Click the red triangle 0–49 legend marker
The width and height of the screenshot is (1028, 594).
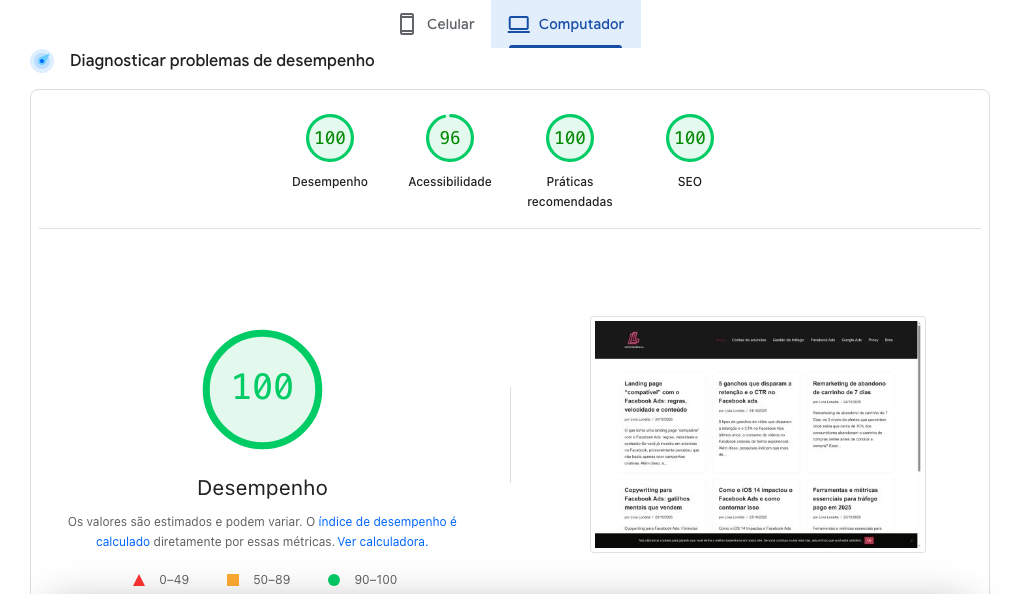click(x=139, y=579)
